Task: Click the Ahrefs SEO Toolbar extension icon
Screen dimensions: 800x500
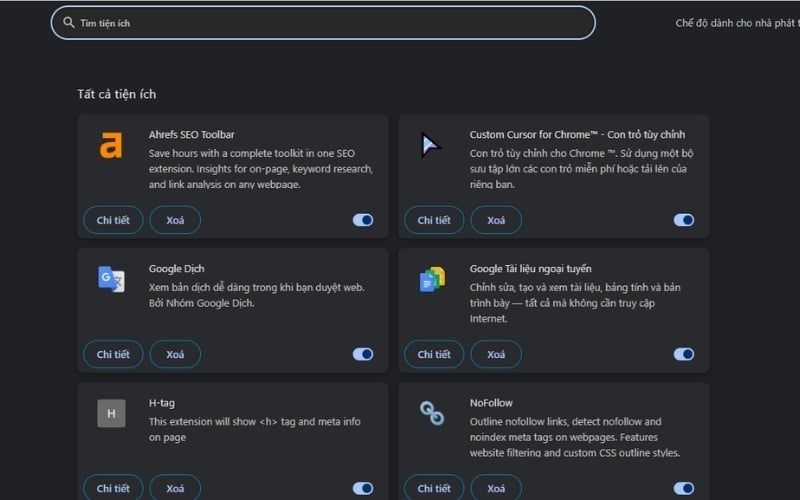Action: click(x=111, y=146)
